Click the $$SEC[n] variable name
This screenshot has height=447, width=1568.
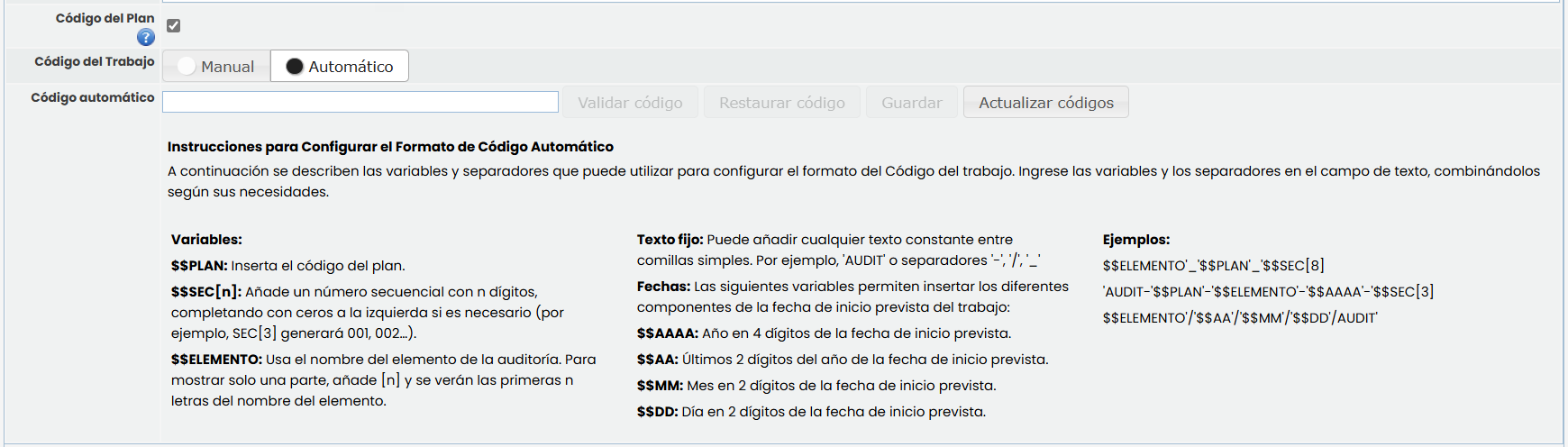(x=205, y=292)
